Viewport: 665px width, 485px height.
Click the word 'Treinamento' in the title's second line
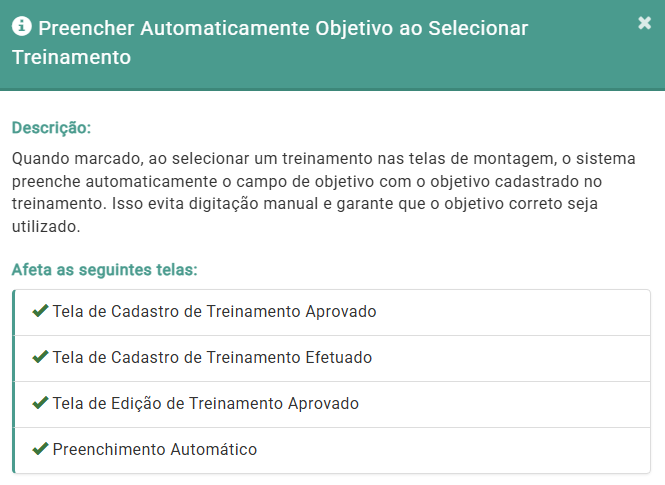point(71,57)
